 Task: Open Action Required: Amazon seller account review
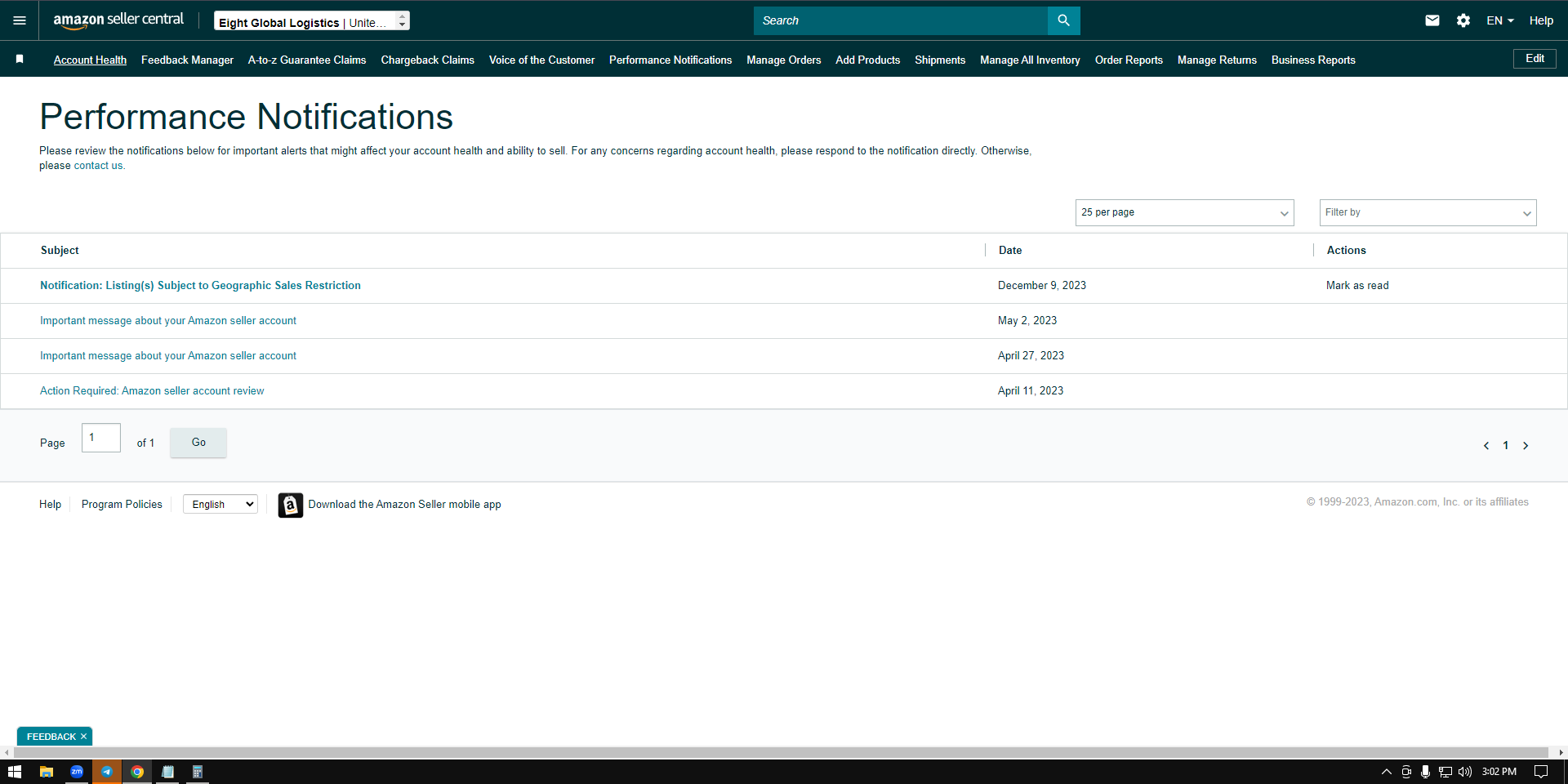coord(152,390)
